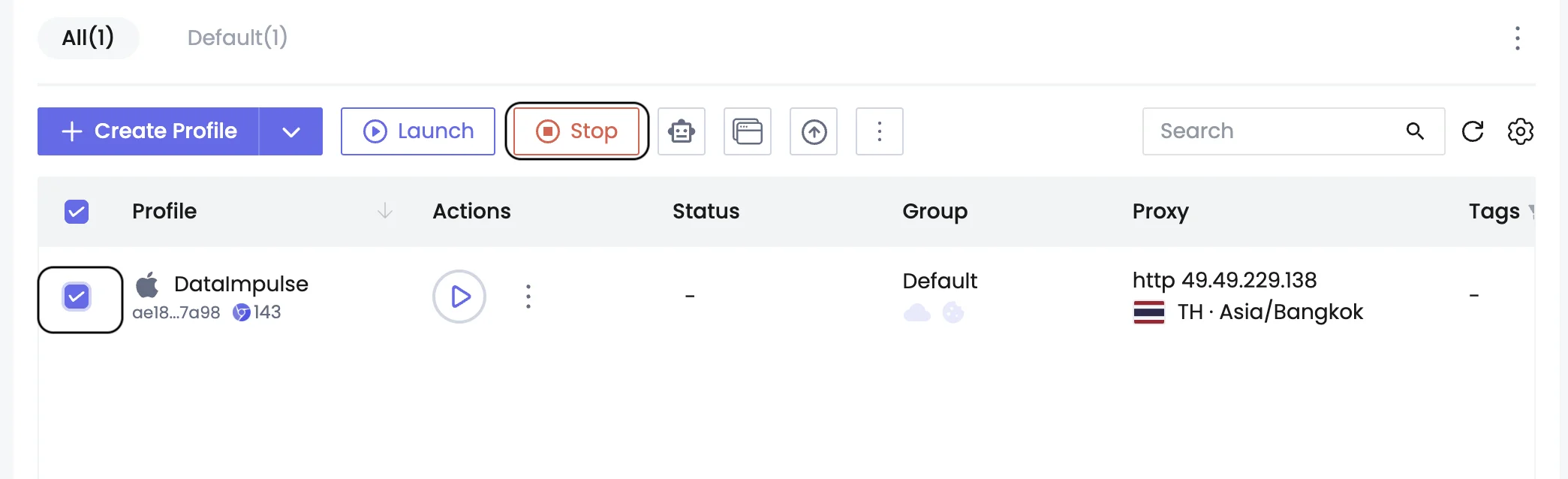Image resolution: width=1568 pixels, height=479 pixels.
Task: Switch to the Default(1) group tab
Action: click(x=237, y=38)
